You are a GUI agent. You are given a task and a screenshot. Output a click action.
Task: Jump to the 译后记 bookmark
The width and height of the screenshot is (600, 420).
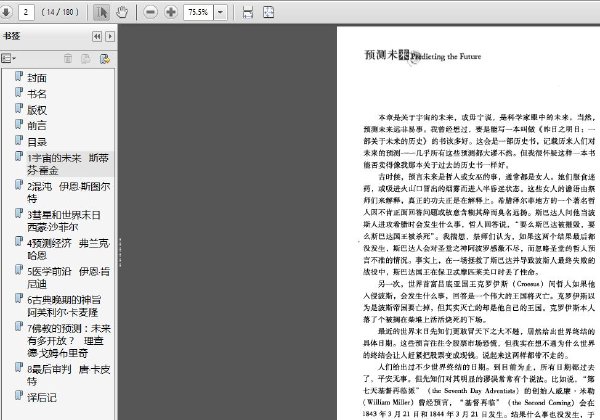42,397
